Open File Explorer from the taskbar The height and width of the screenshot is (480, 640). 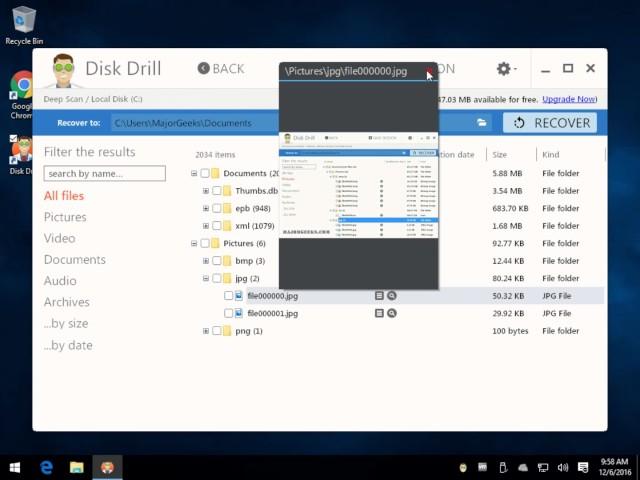coord(76,467)
